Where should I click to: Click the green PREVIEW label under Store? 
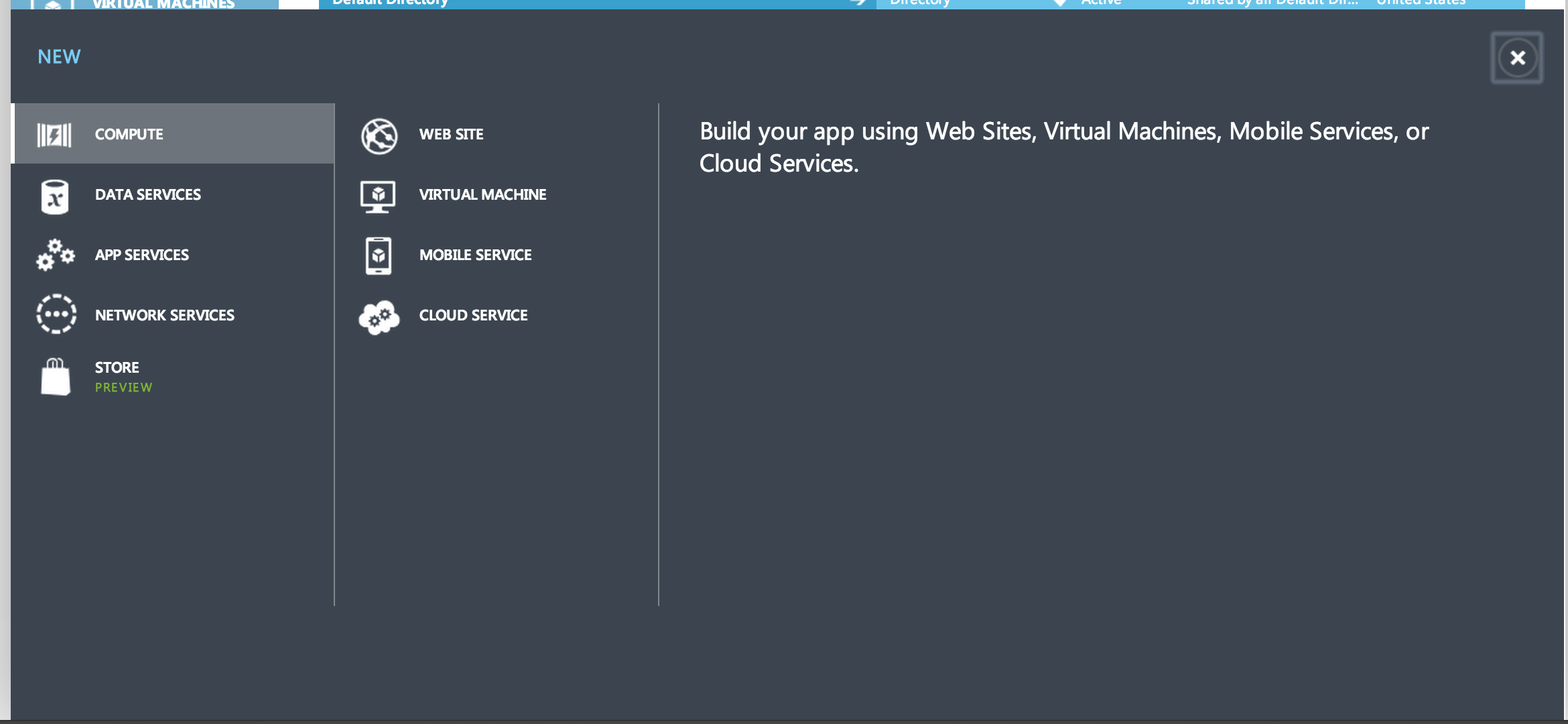click(124, 387)
